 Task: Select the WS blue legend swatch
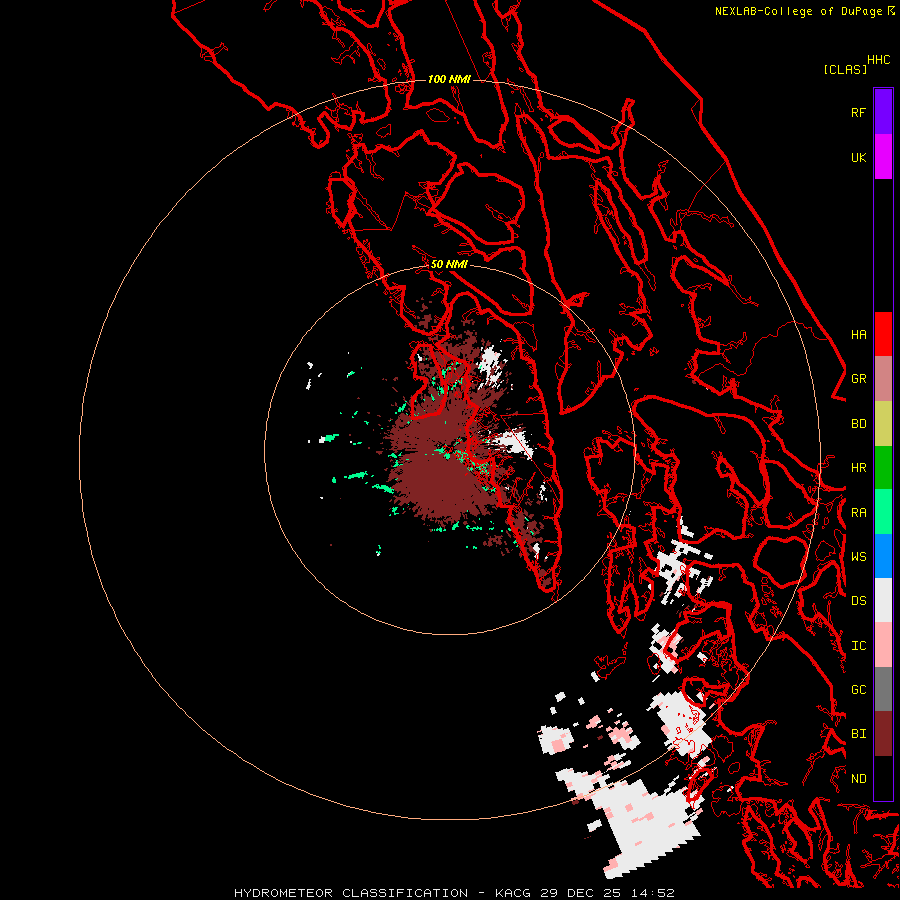(883, 556)
